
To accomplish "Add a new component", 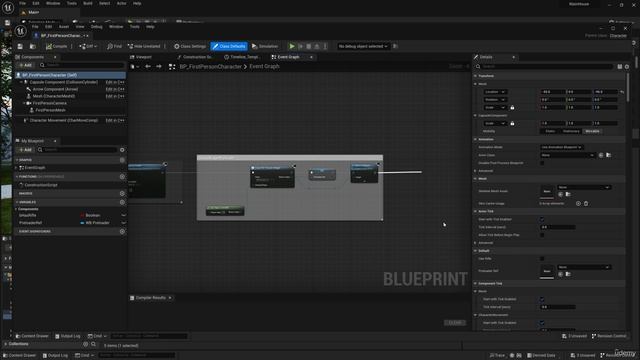I will click(25, 65).
